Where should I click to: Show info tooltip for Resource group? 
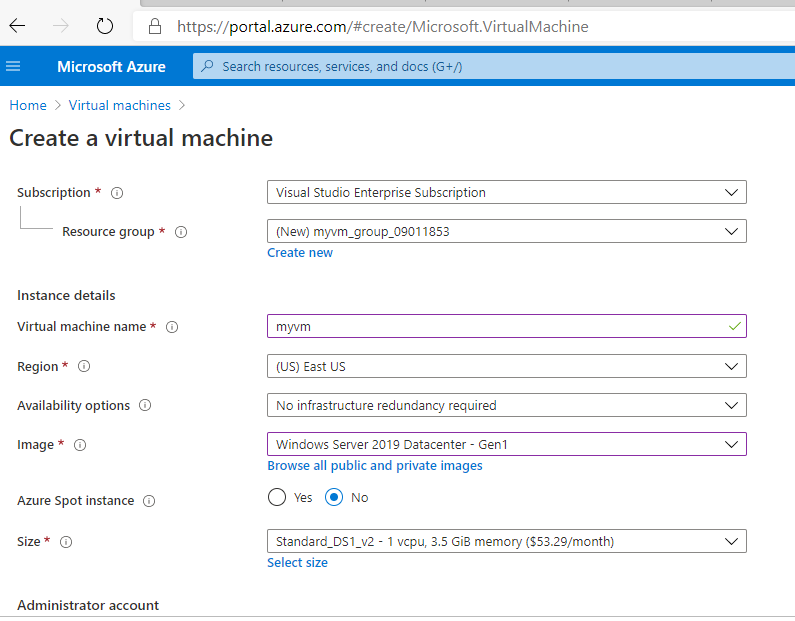(x=181, y=232)
